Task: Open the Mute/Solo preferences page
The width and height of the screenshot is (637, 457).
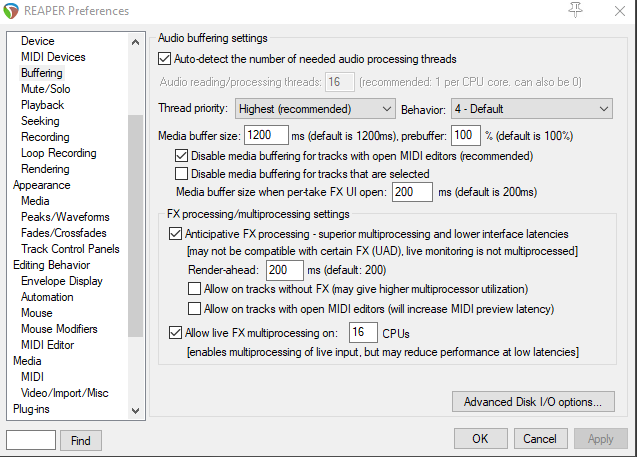Action: 46,89
